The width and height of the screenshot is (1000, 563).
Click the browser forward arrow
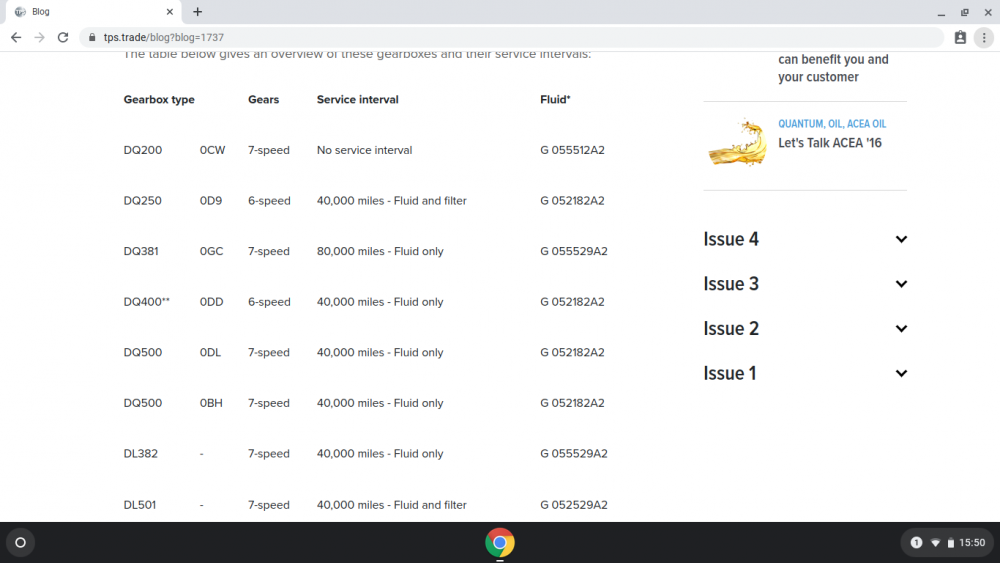pyautogui.click(x=40, y=38)
